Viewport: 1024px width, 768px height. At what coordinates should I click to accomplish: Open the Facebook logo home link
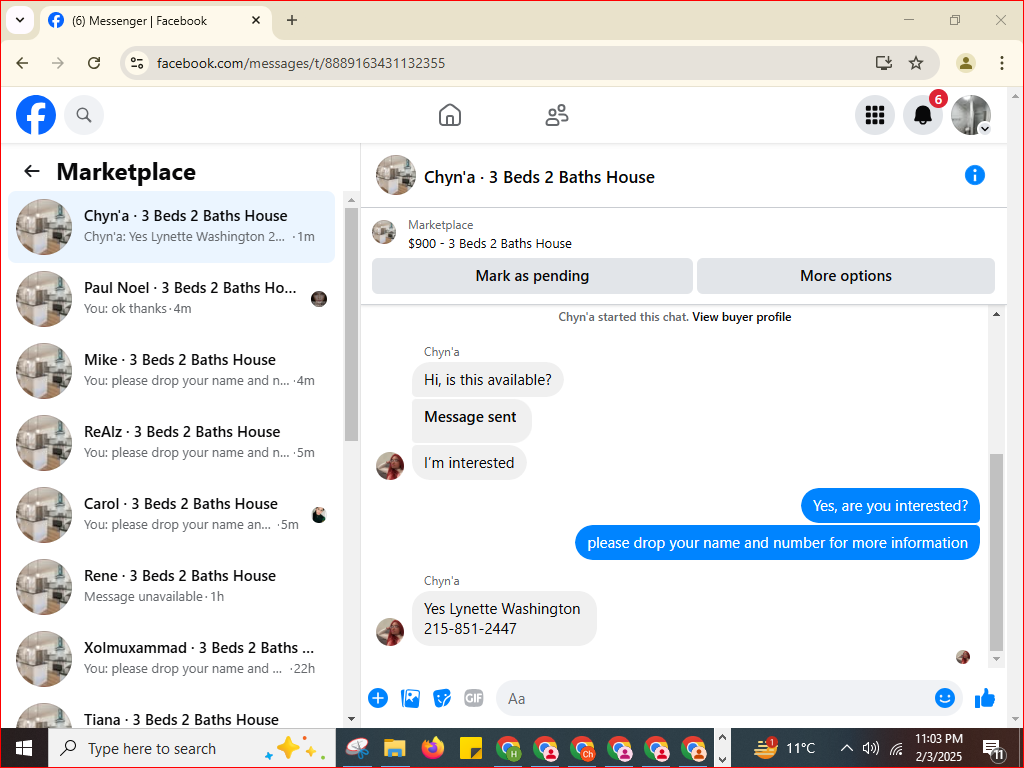[36, 116]
